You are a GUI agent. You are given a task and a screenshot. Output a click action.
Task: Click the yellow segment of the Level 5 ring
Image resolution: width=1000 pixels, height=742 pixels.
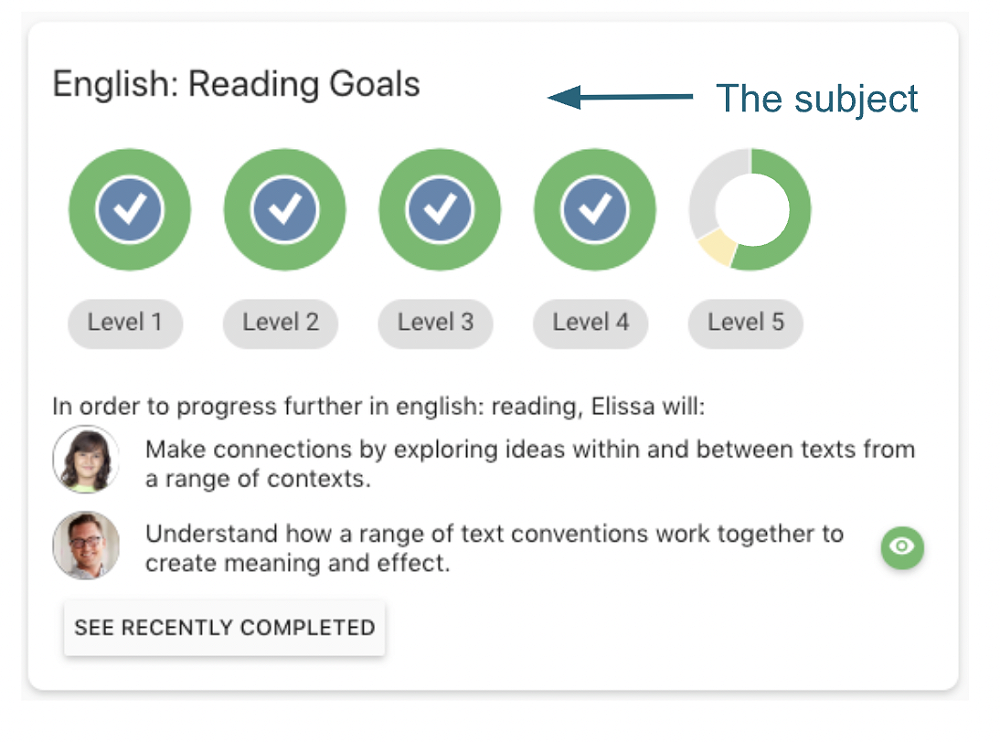[715, 246]
